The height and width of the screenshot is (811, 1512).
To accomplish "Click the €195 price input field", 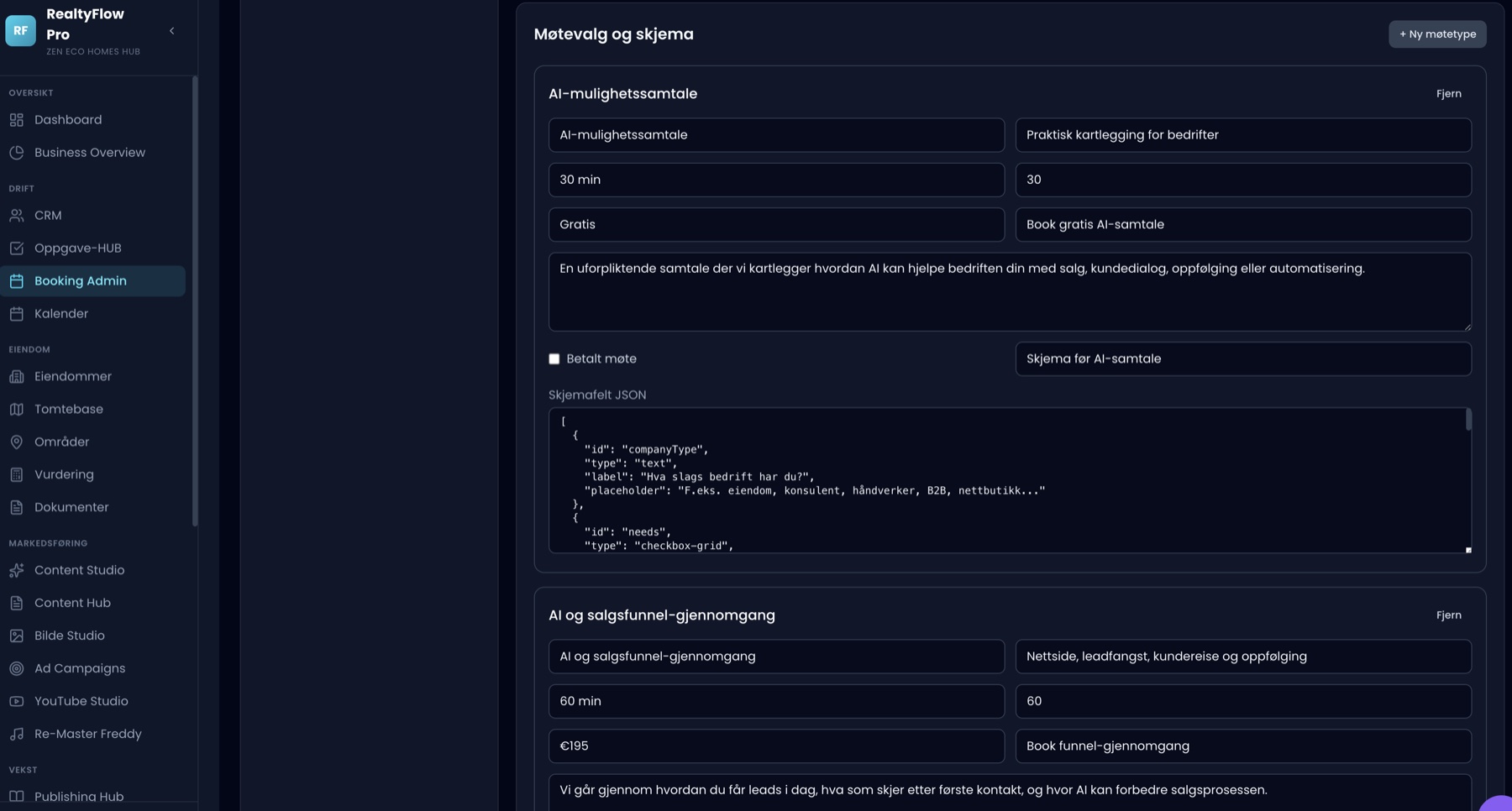I will pyautogui.click(x=776, y=746).
